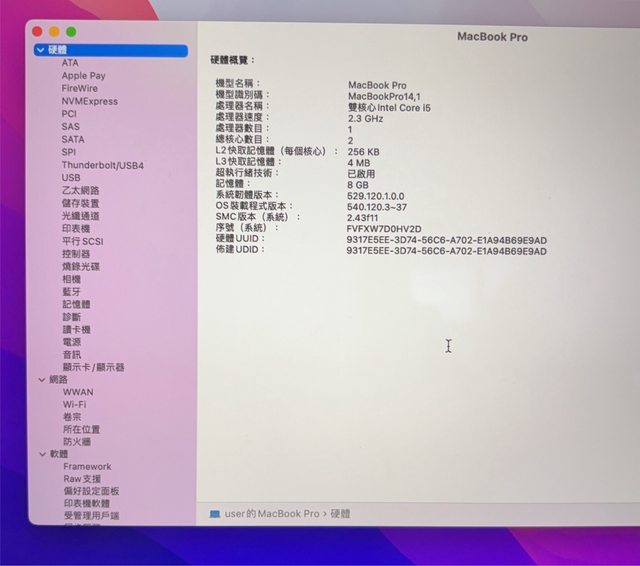Select 印表機軟體 item
Screen dimensions: 640x566
87,504
